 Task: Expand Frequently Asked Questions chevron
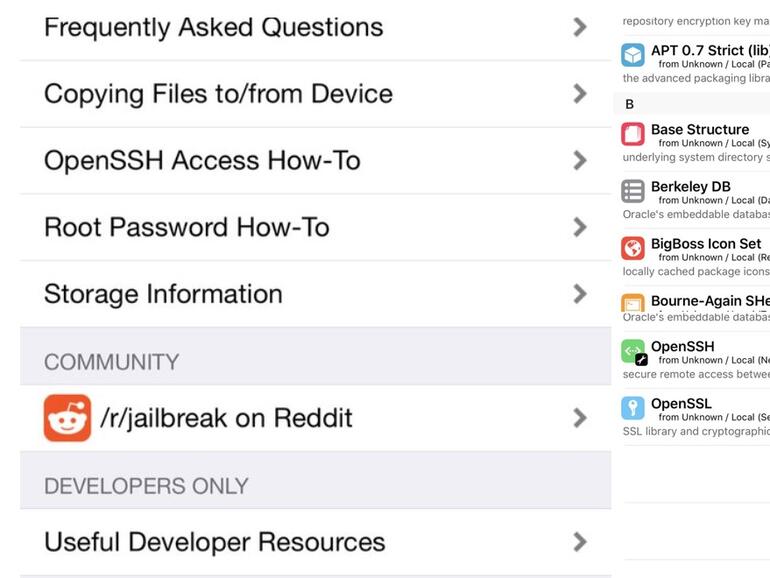point(579,27)
